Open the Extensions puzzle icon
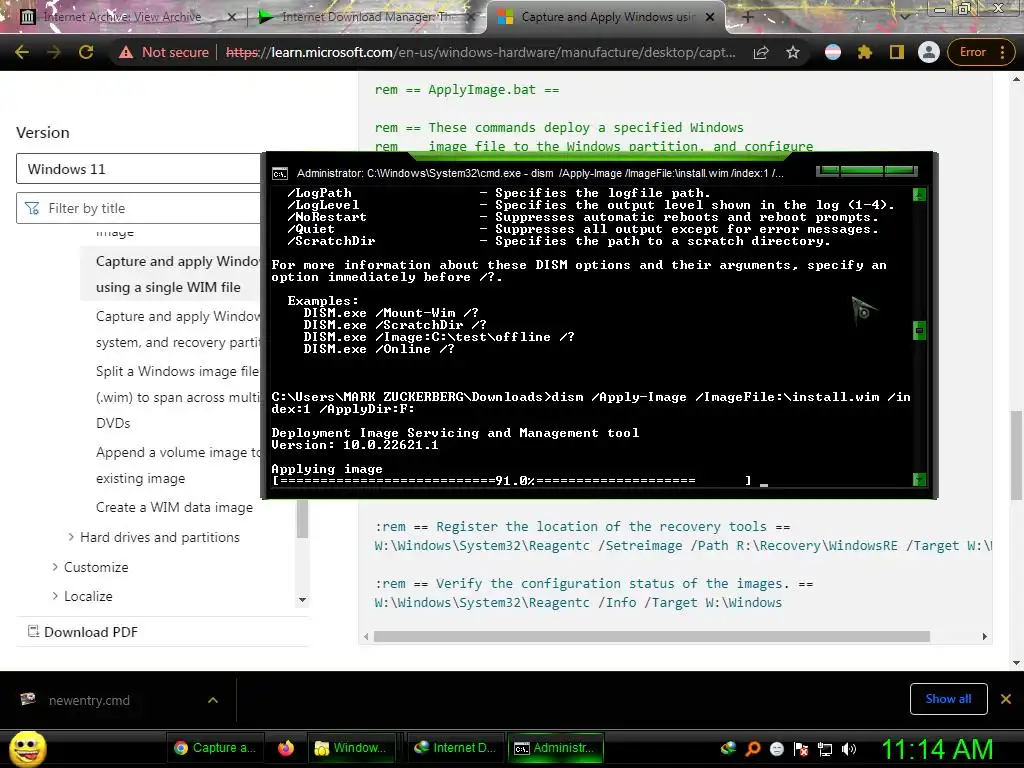Screen dimensions: 1024x768 click(x=865, y=52)
